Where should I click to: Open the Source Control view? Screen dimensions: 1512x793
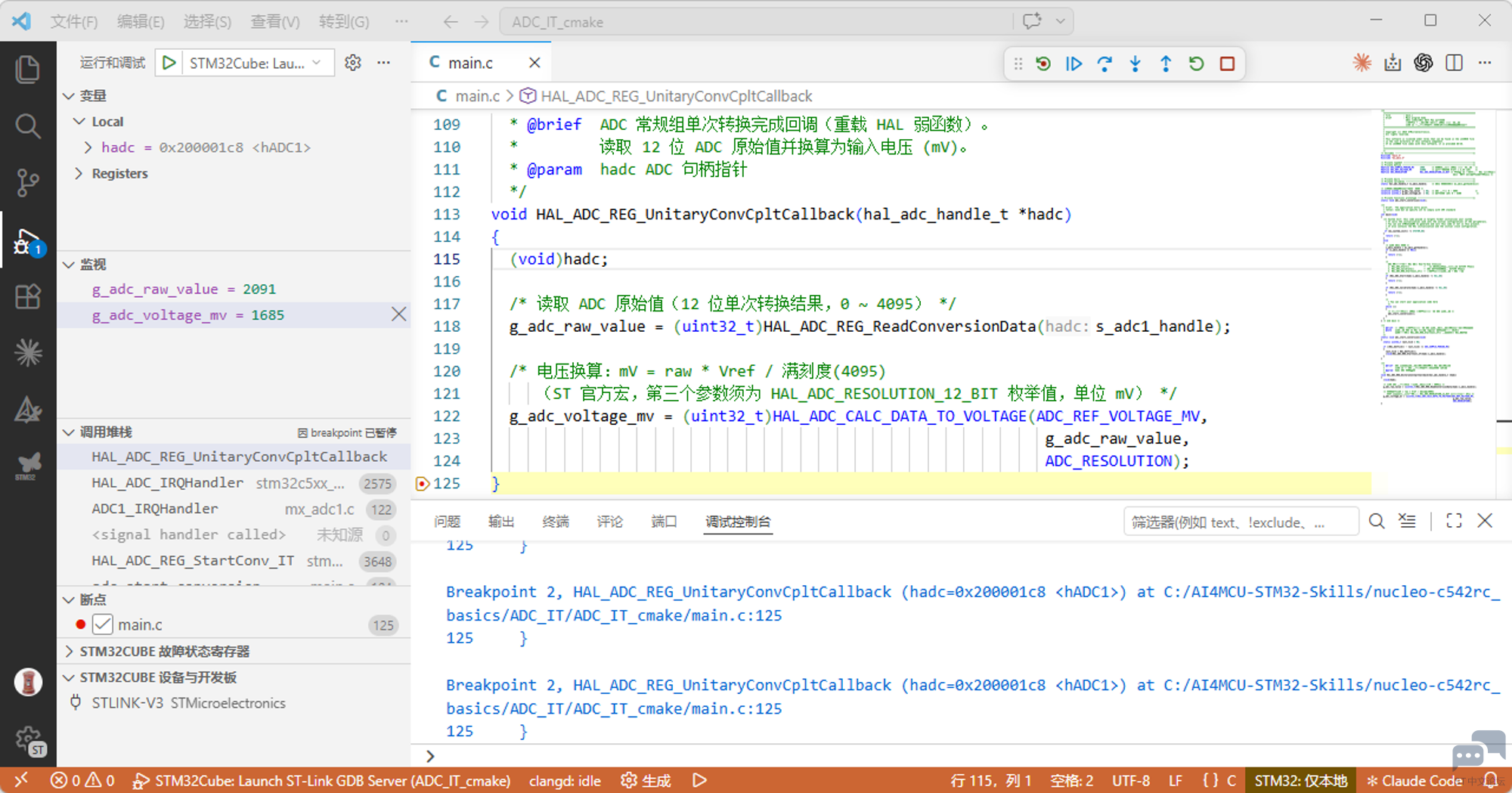tap(28, 182)
